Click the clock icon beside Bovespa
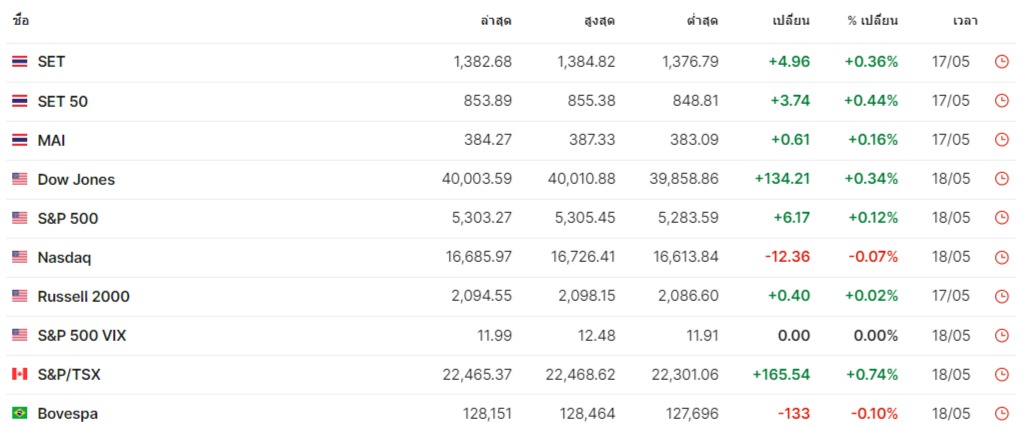The height and width of the screenshot is (428, 1022). point(1001,413)
